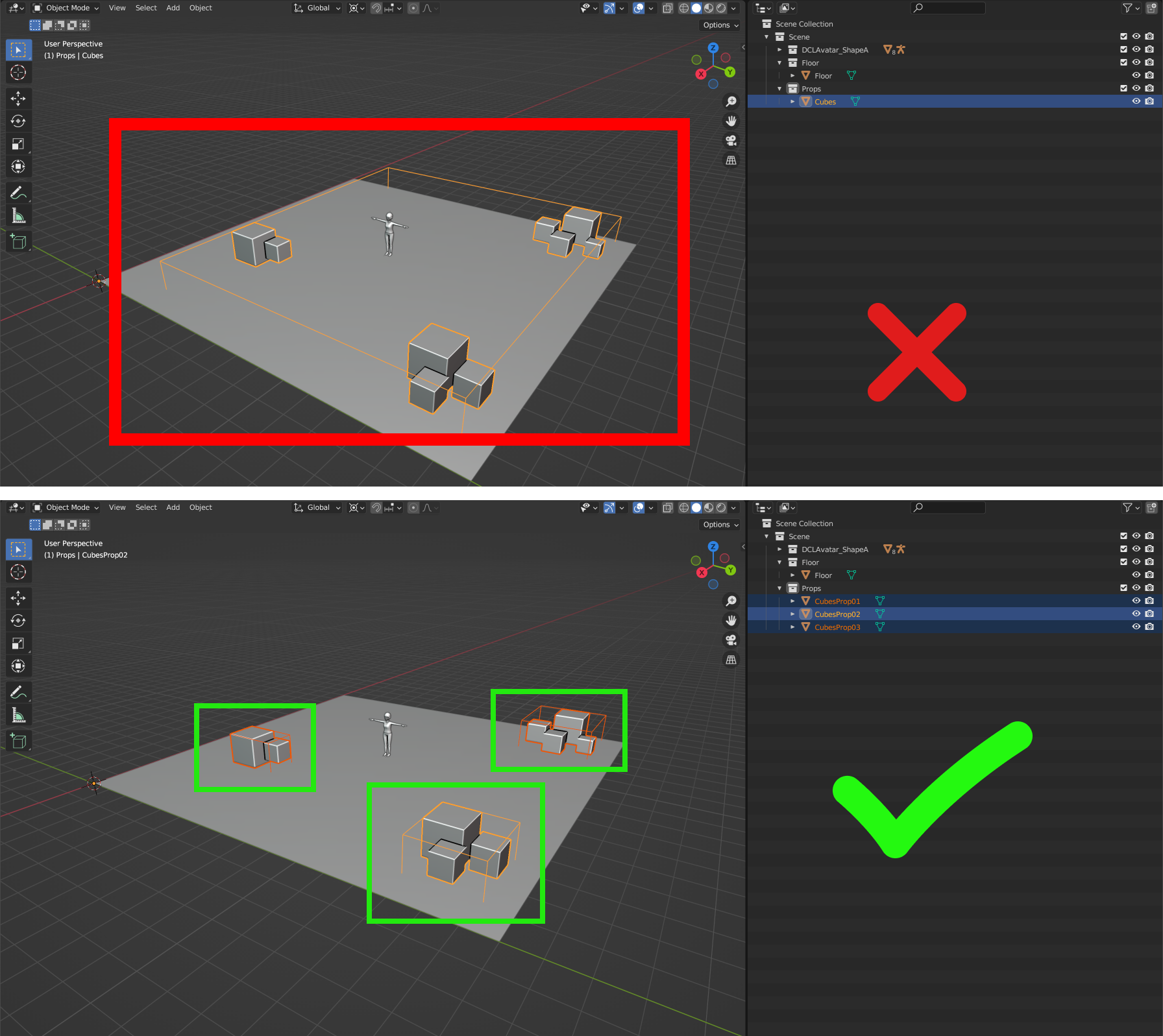Toggle visibility of CubesProp01 with its eye icon
The image size is (1163, 1036).
click(1136, 601)
